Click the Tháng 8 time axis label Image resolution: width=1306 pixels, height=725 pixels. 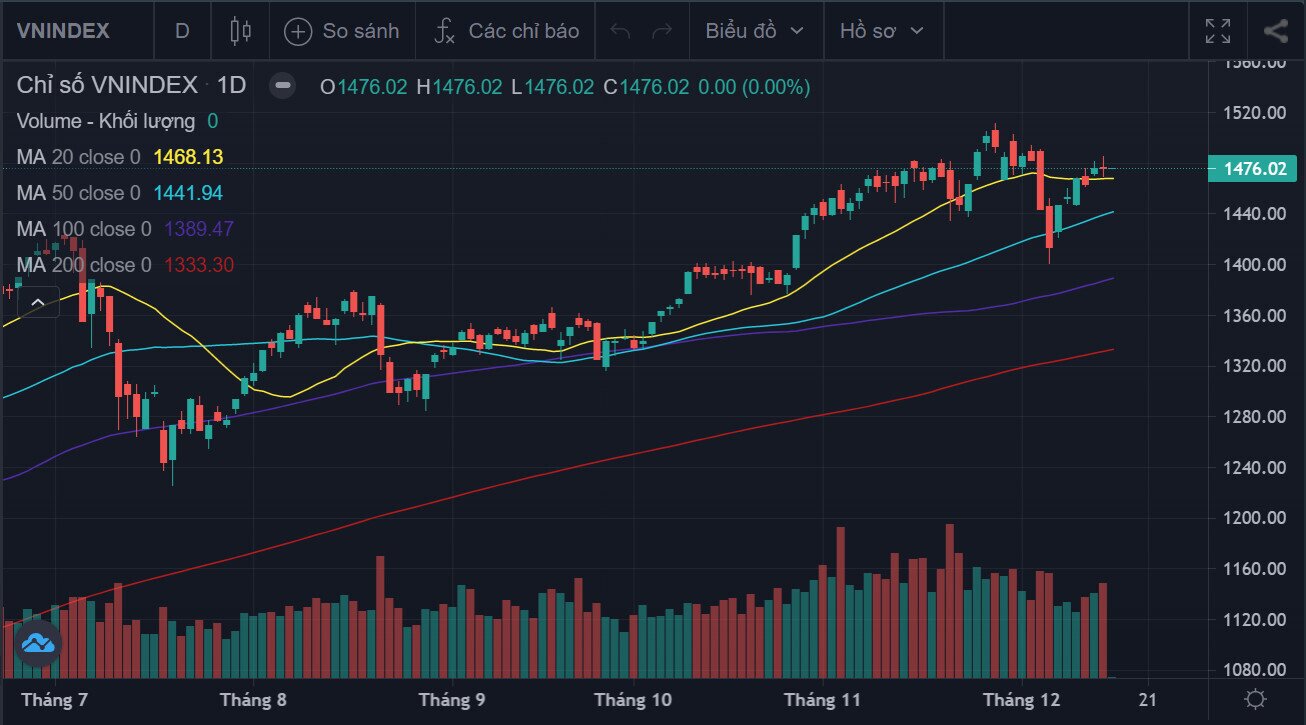click(253, 699)
